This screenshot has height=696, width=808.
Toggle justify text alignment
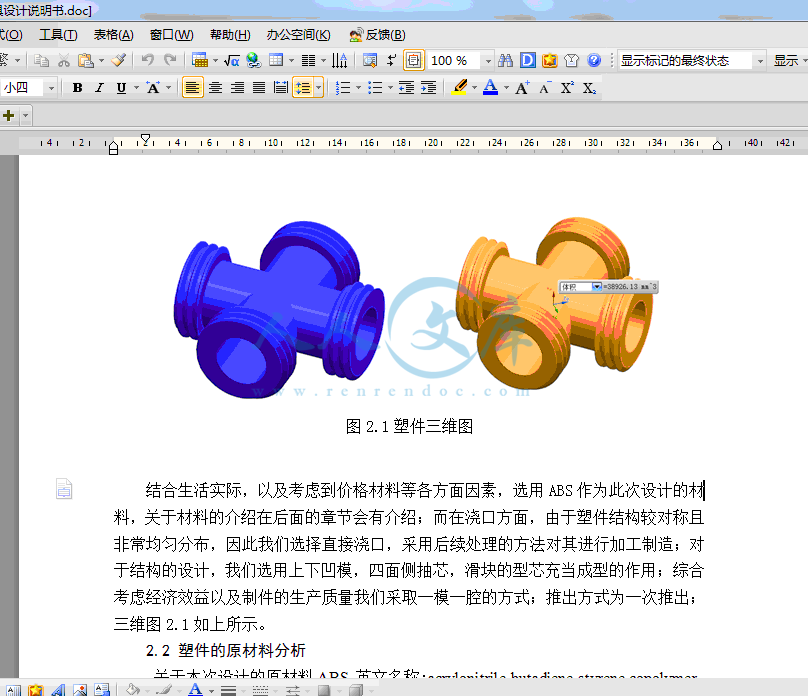click(x=259, y=88)
